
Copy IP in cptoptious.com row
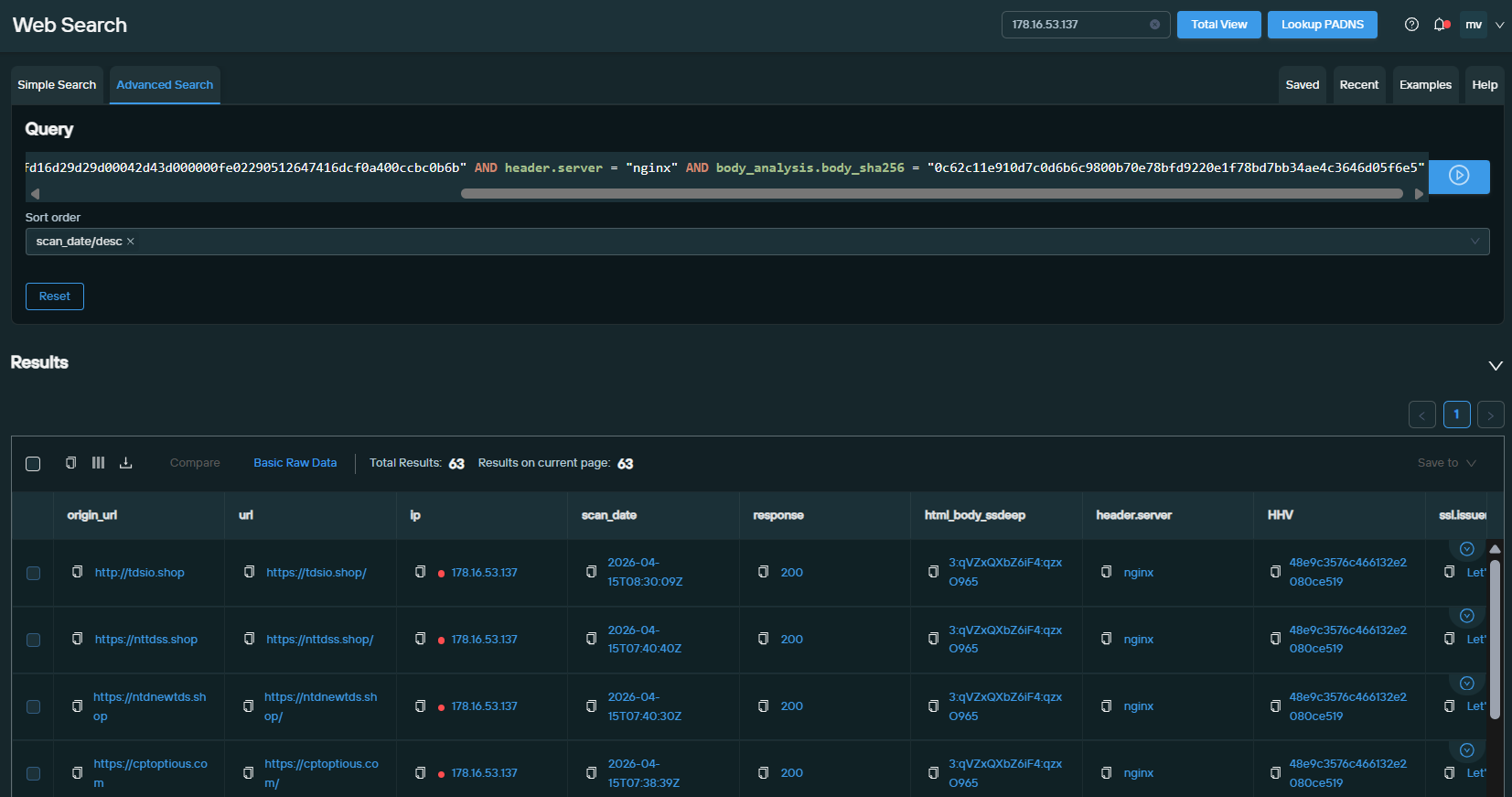click(421, 772)
